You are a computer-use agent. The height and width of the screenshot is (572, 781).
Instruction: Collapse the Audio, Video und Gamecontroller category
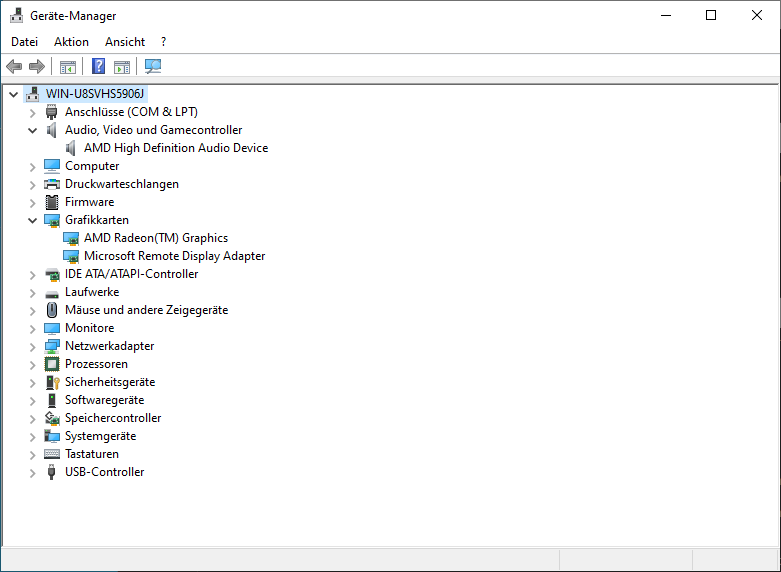tap(32, 131)
